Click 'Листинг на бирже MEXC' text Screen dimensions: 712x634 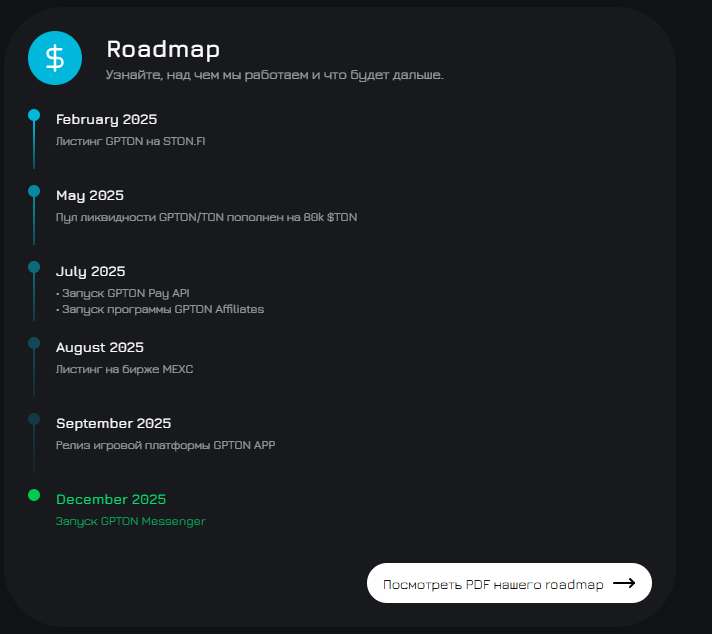124,369
